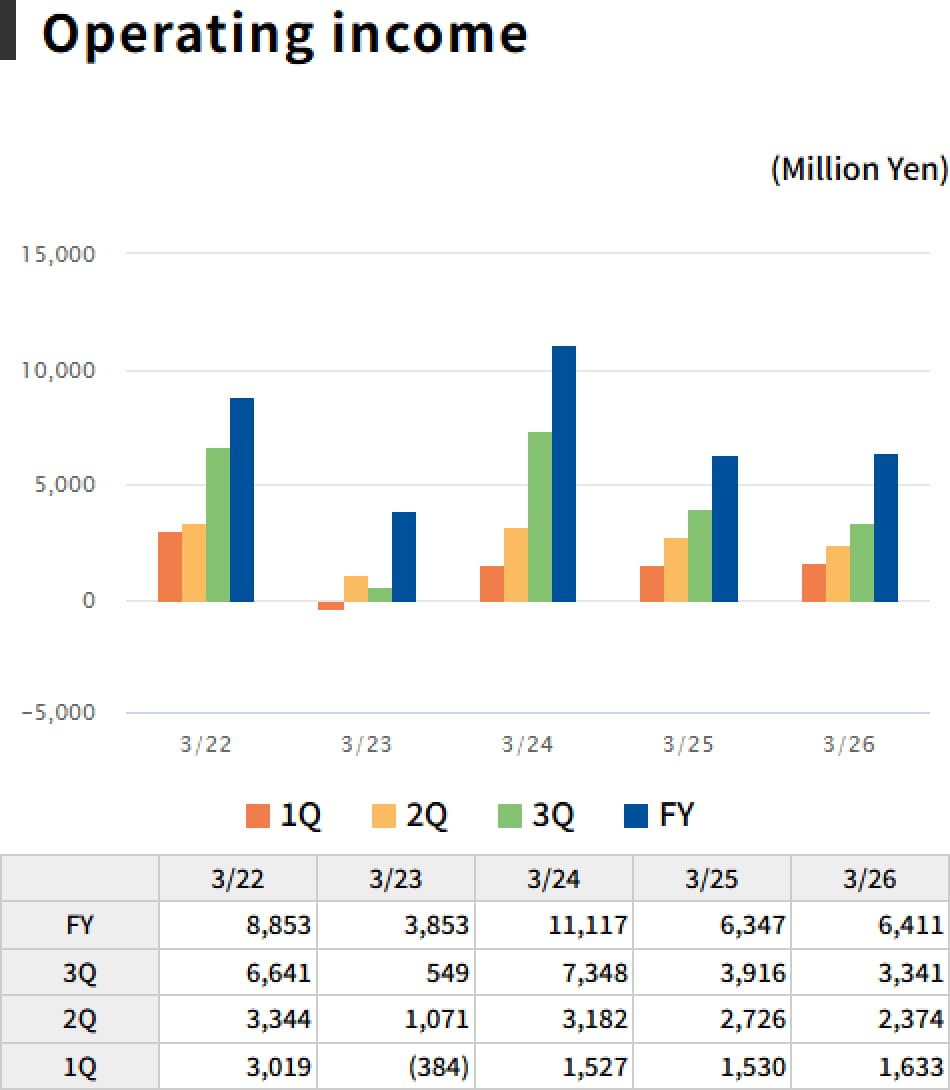
Task: Select the table cell "3,916"
Action: pos(712,973)
